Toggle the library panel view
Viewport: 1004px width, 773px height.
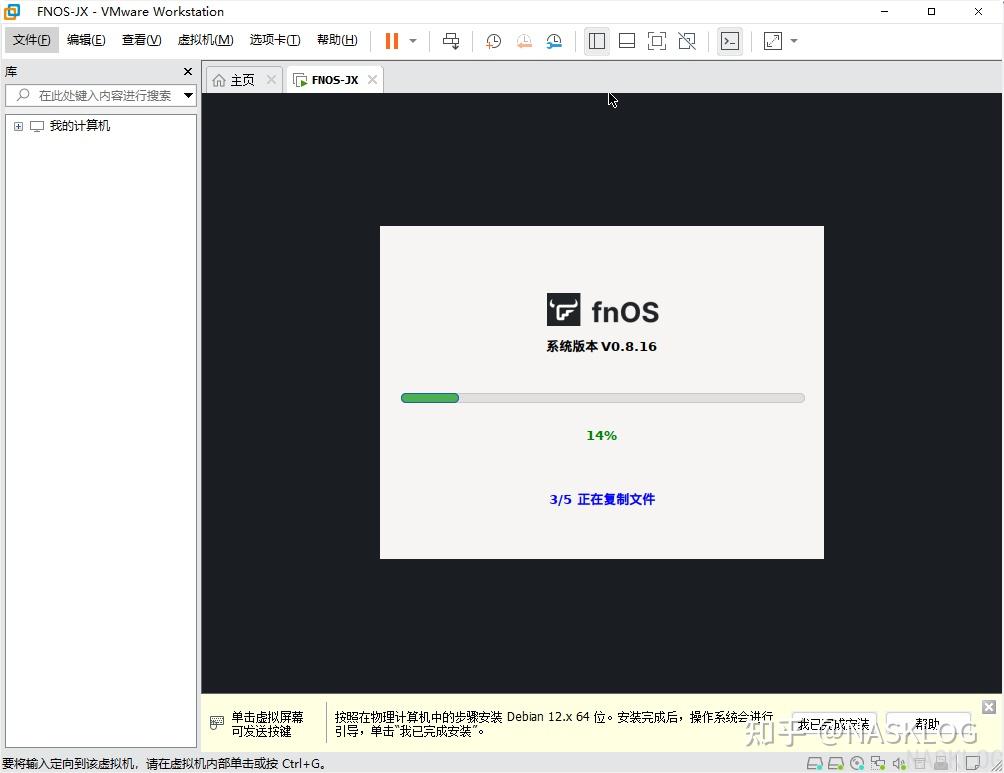(596, 41)
